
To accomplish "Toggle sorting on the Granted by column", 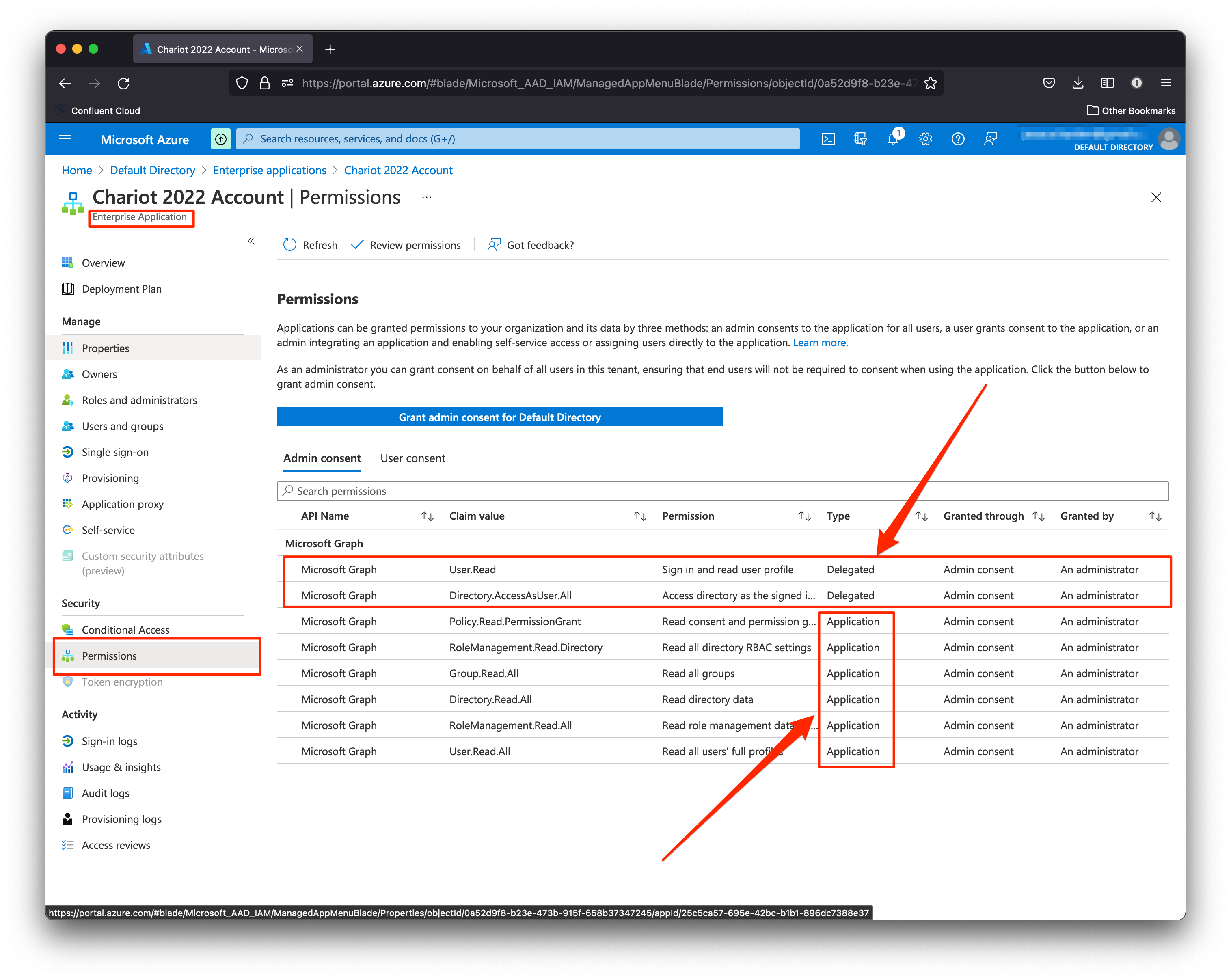I will [x=1155, y=516].
